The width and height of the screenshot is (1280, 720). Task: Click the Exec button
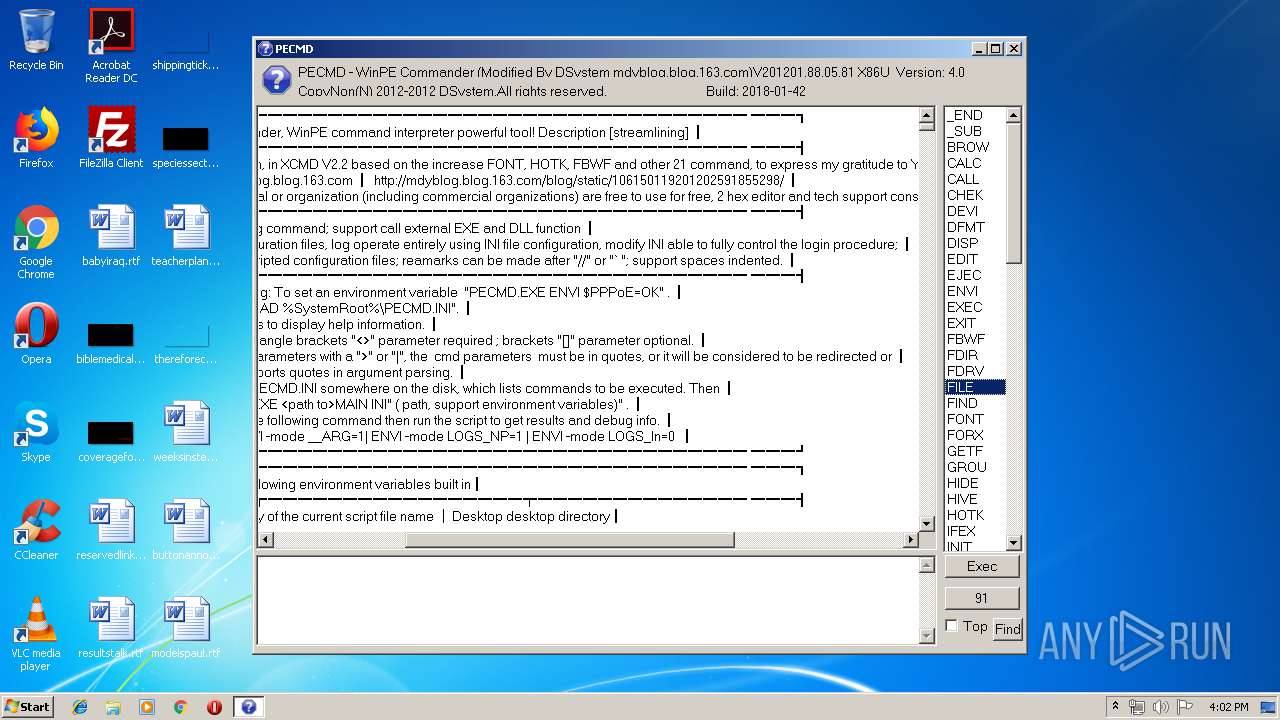(981, 566)
